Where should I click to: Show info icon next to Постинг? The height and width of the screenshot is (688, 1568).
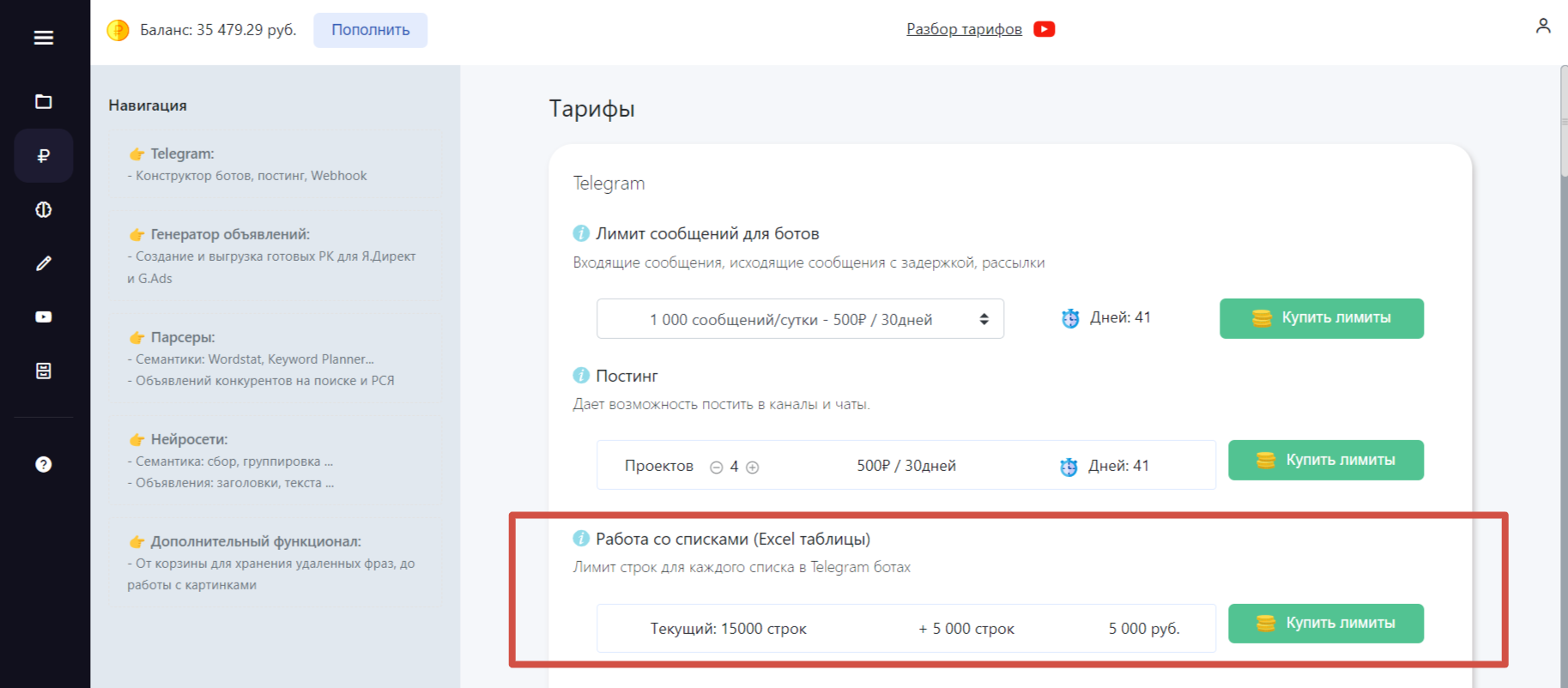pyautogui.click(x=581, y=376)
